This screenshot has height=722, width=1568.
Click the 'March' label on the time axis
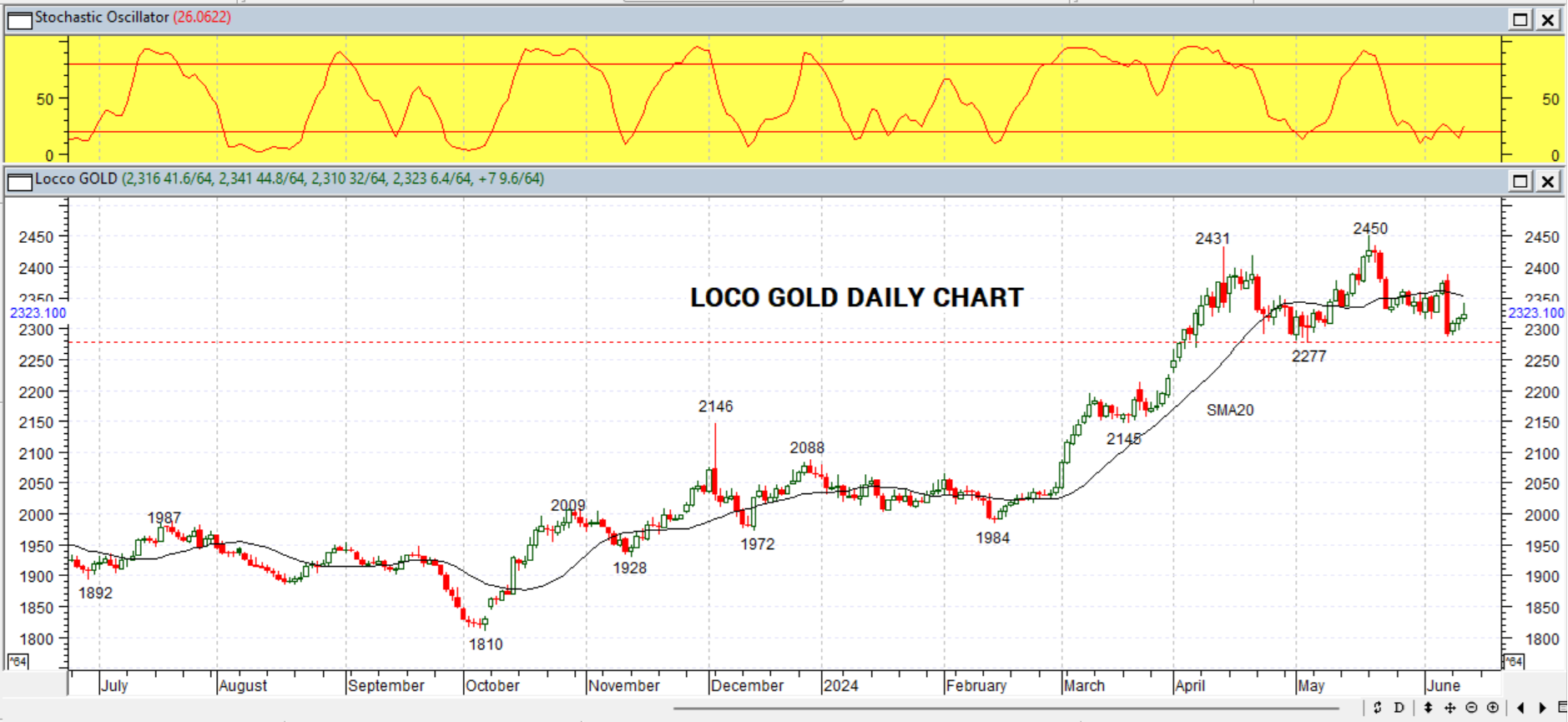pos(1085,685)
